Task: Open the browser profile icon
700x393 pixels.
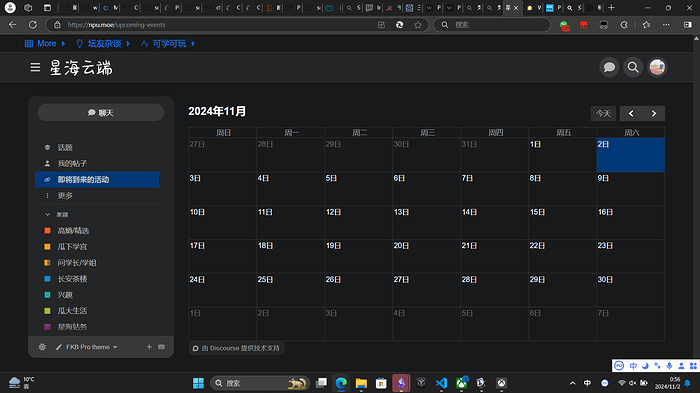Action: (x=10, y=8)
